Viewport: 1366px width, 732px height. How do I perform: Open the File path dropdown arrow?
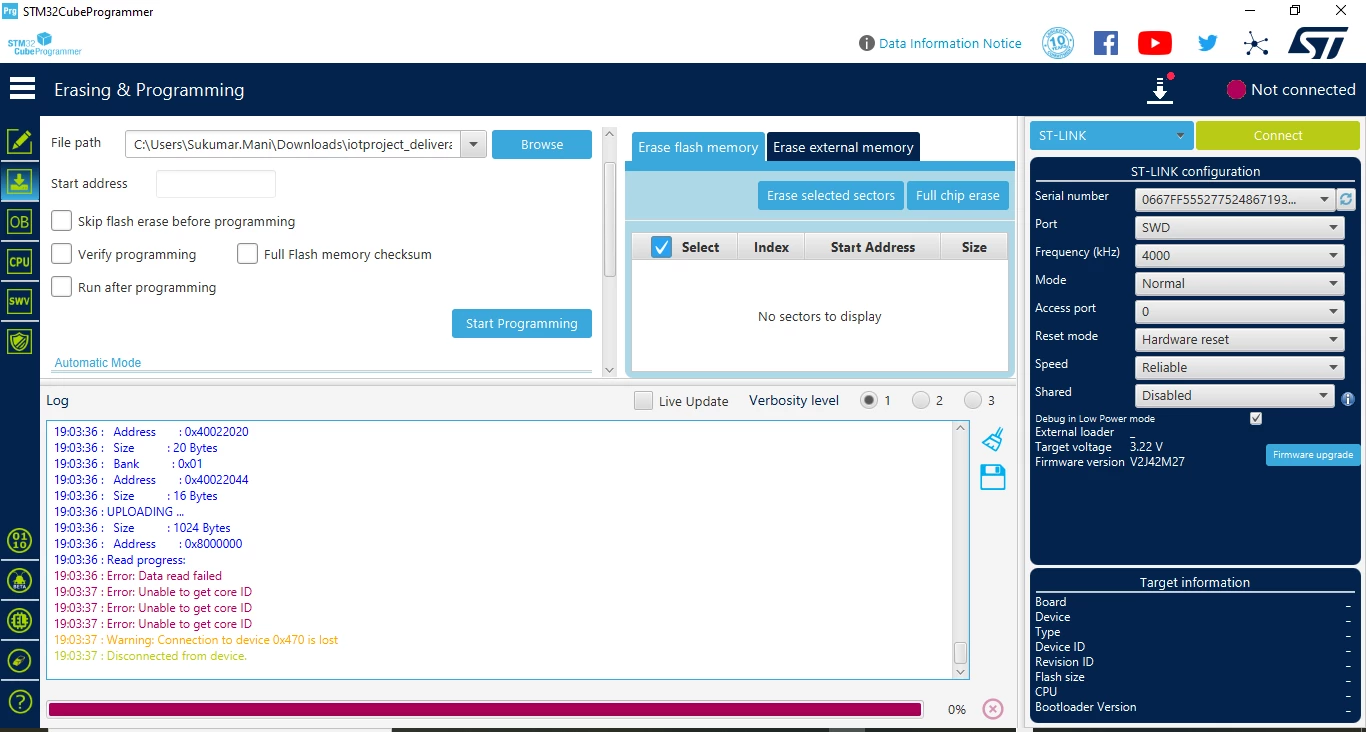pyautogui.click(x=474, y=145)
